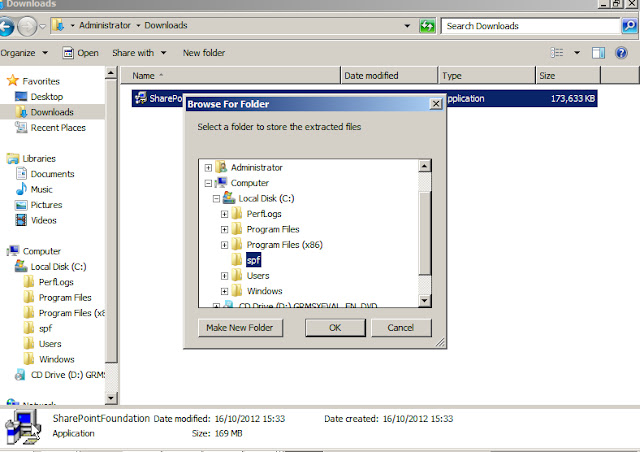The height and width of the screenshot is (452, 640).
Task: Confirm the folder with OK
Action: (x=335, y=328)
